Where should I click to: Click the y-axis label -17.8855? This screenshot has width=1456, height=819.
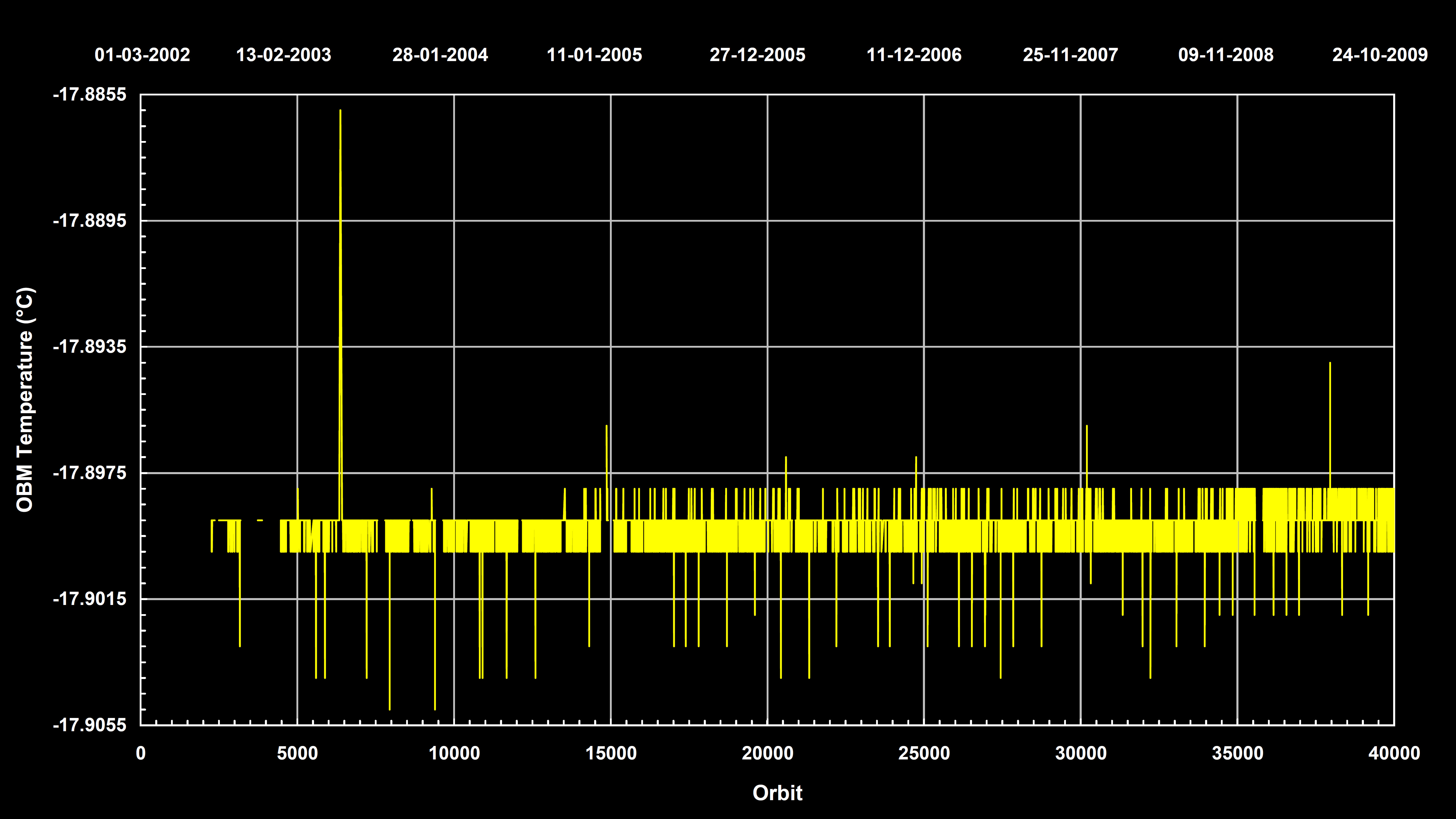click(x=89, y=94)
